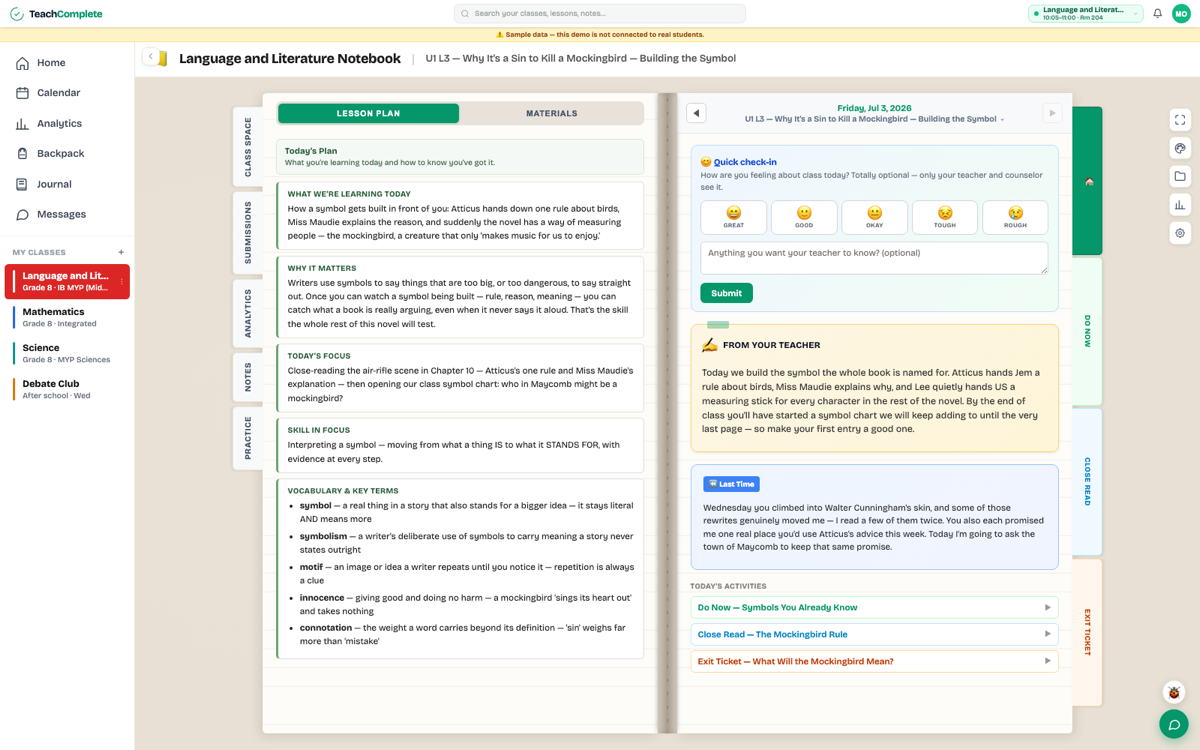Jump to the Do Now page tab
The width and height of the screenshot is (1200, 750).
click(x=1088, y=331)
